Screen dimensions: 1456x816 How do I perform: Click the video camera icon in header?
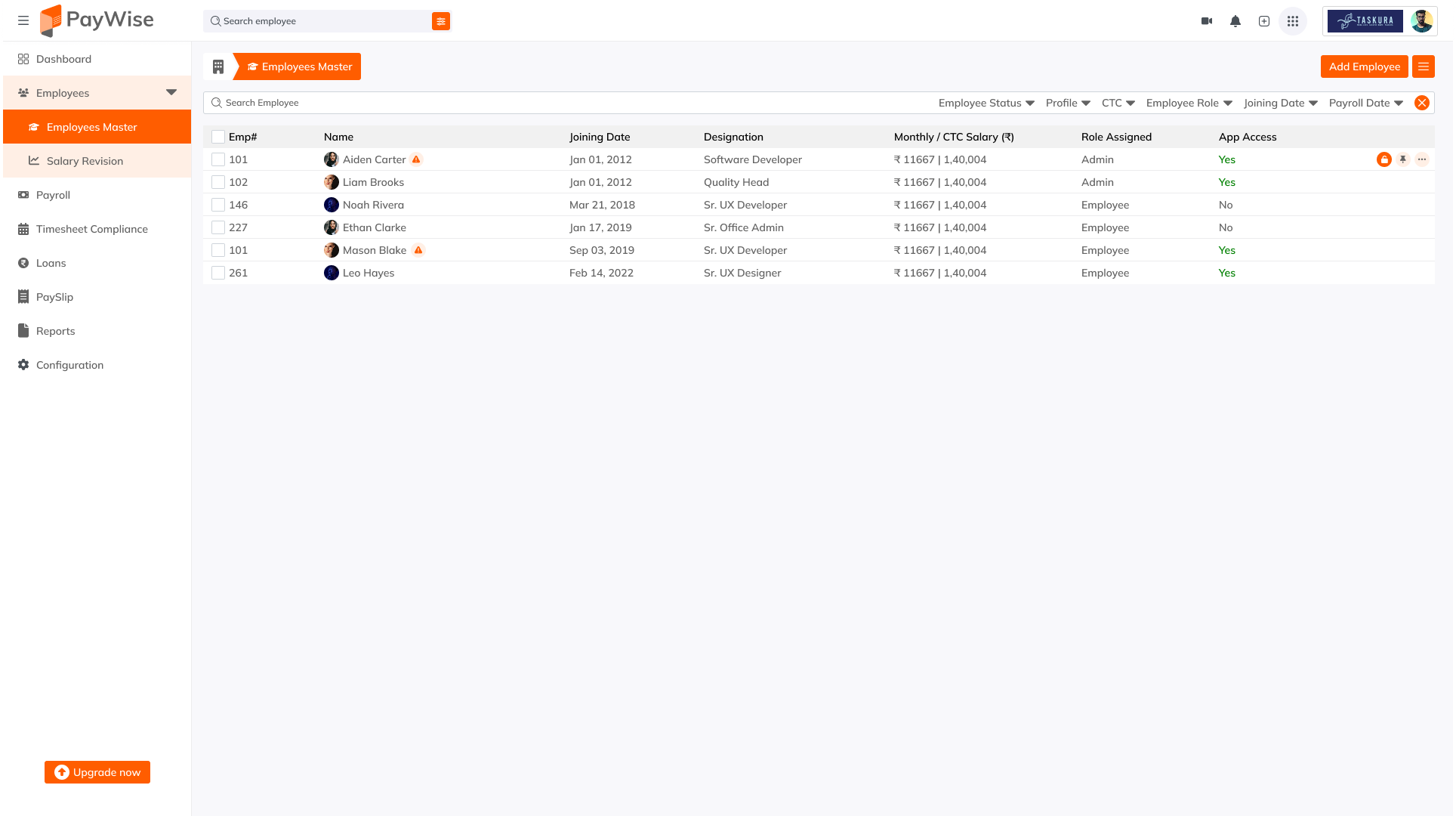pyautogui.click(x=1207, y=21)
